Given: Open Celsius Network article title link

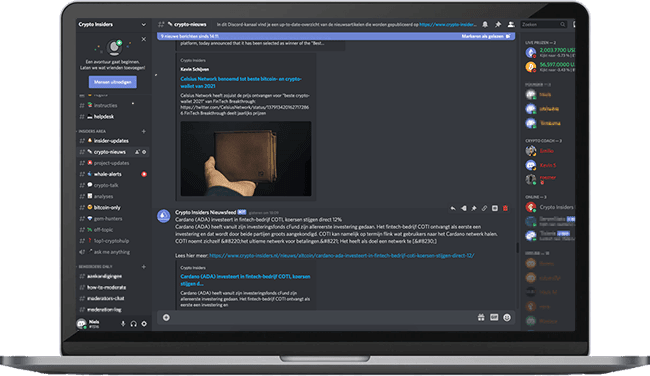Looking at the screenshot, I should pyautogui.click(x=241, y=82).
